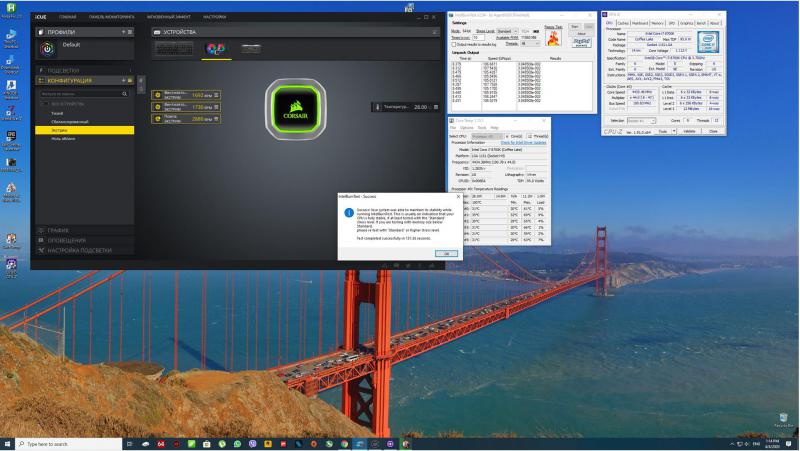The width and height of the screenshot is (800, 451).
Task: Add a configuration preset with plus icon
Action: 123,81
